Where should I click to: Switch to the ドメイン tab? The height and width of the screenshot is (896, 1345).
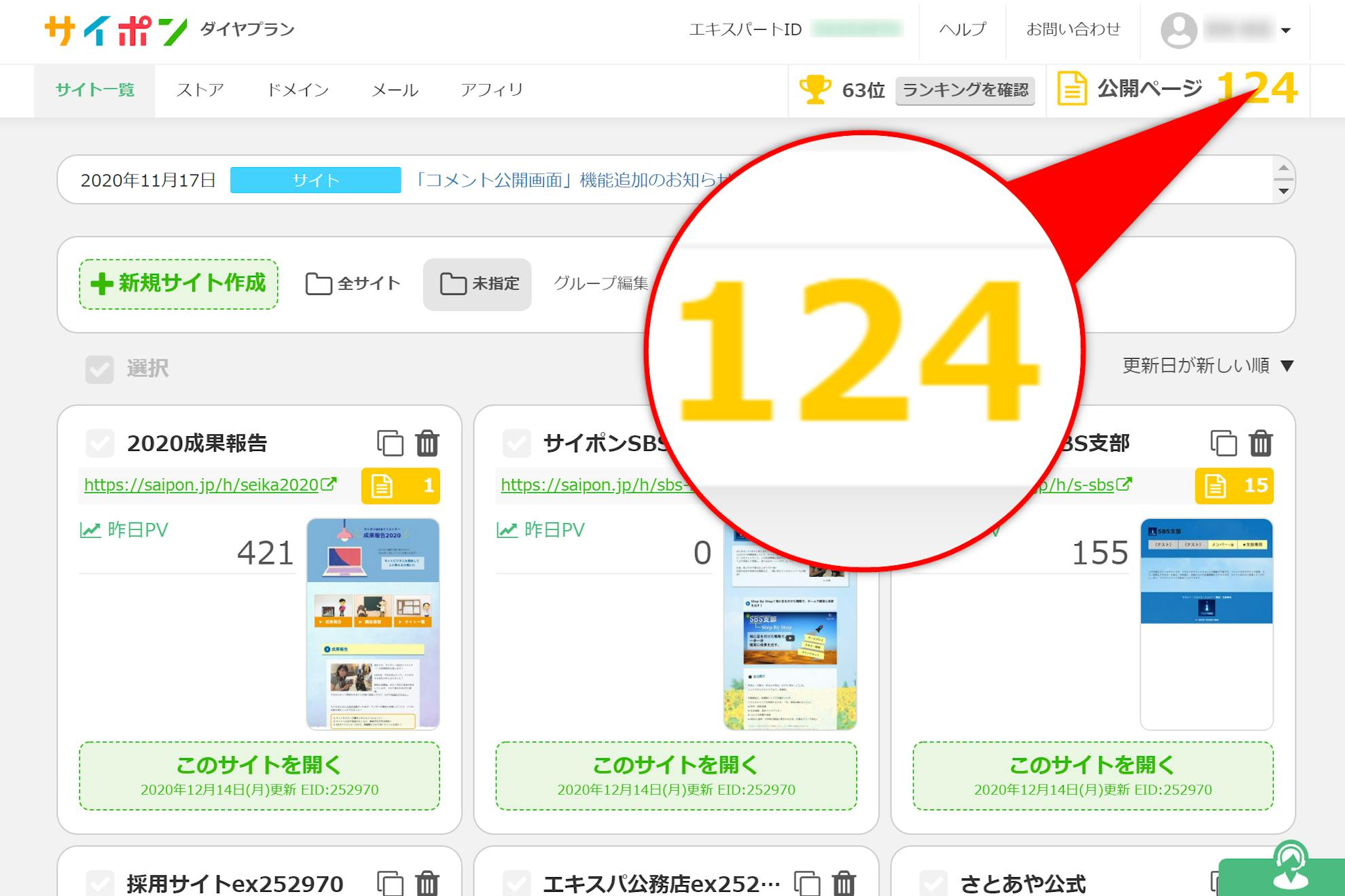tap(298, 90)
